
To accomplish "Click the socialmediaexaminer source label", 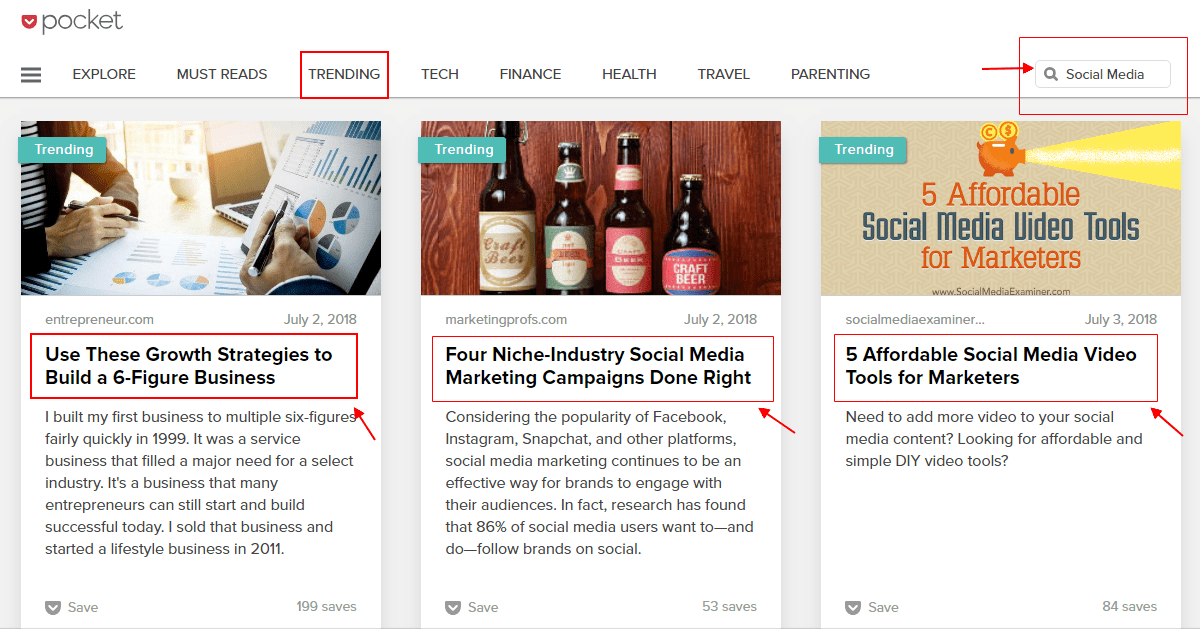I will 915,320.
